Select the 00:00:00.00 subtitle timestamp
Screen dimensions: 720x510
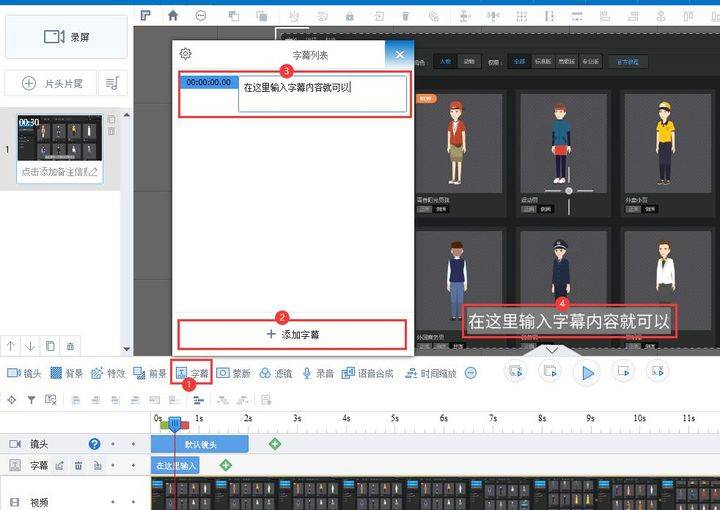pos(209,83)
